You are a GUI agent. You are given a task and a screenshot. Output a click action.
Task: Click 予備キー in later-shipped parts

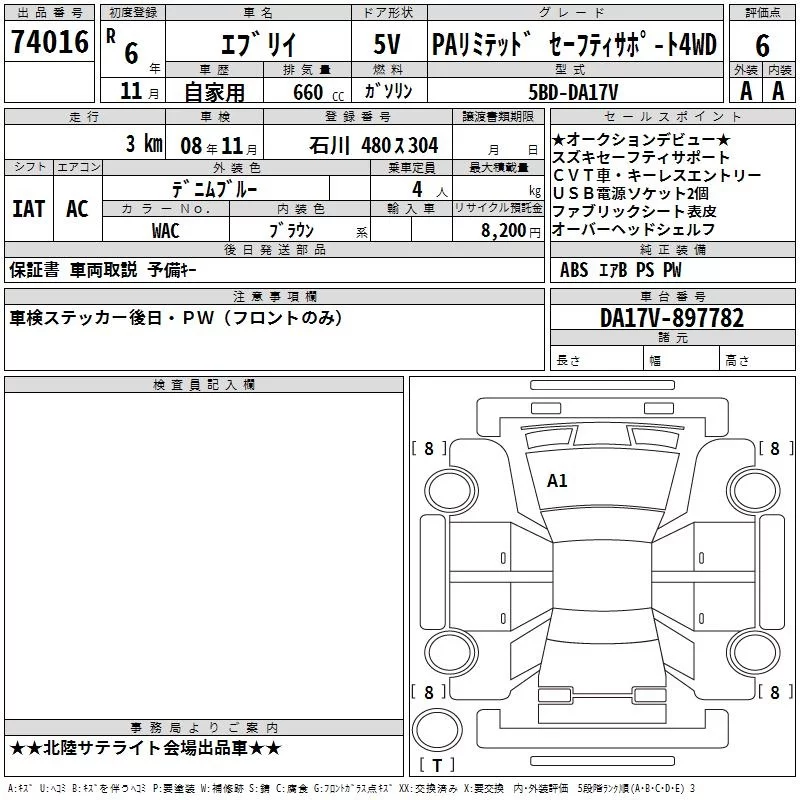pyautogui.click(x=172, y=269)
